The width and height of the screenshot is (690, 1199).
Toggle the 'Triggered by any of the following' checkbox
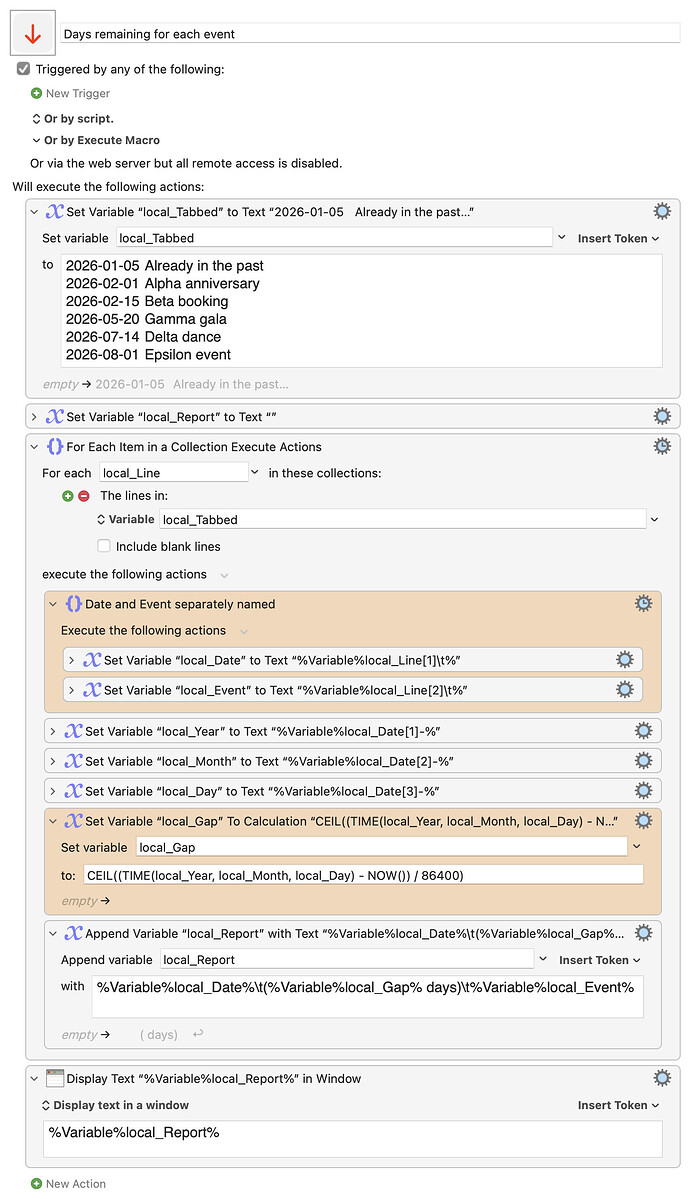22,70
